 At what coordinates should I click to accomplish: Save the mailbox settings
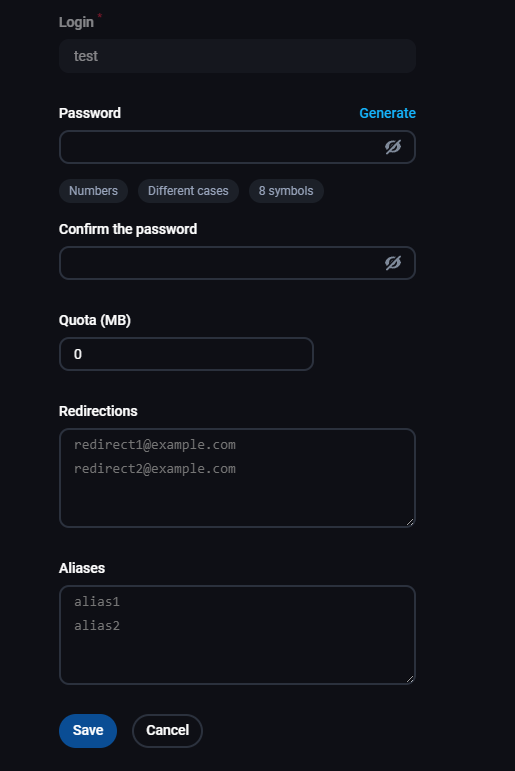pyautogui.click(x=88, y=731)
